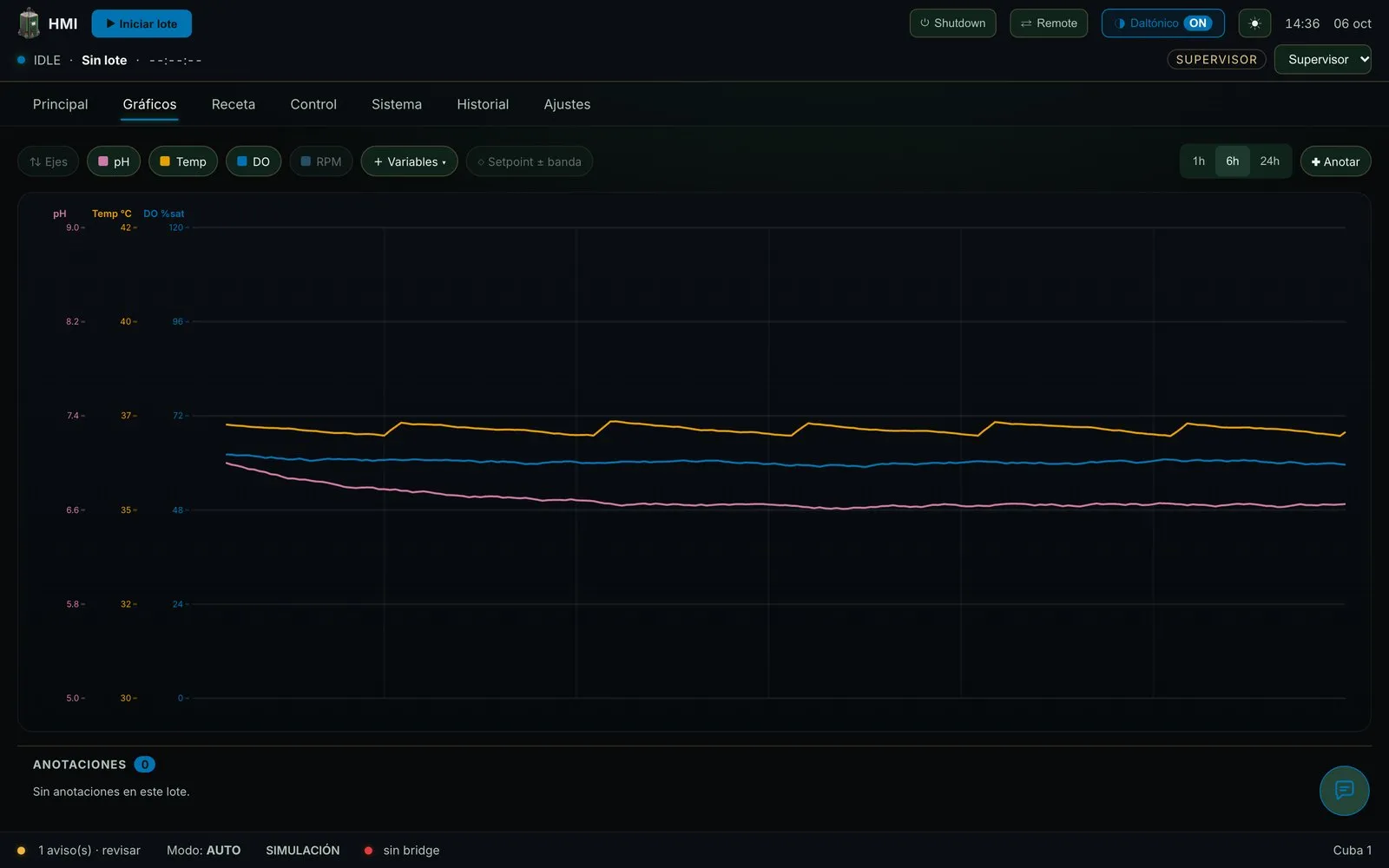Click the SIMULACIÓN status label
This screenshot has height=868, width=1389.
click(x=303, y=851)
